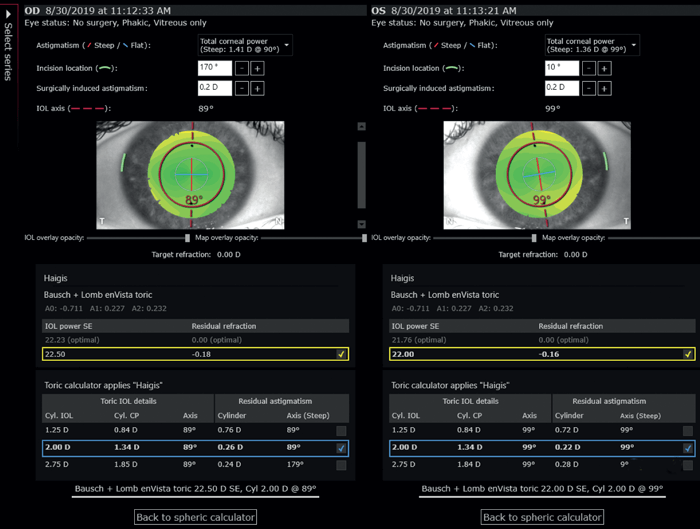Click OS residual refraction value -0.16
This screenshot has width=700, height=529.
549,354
